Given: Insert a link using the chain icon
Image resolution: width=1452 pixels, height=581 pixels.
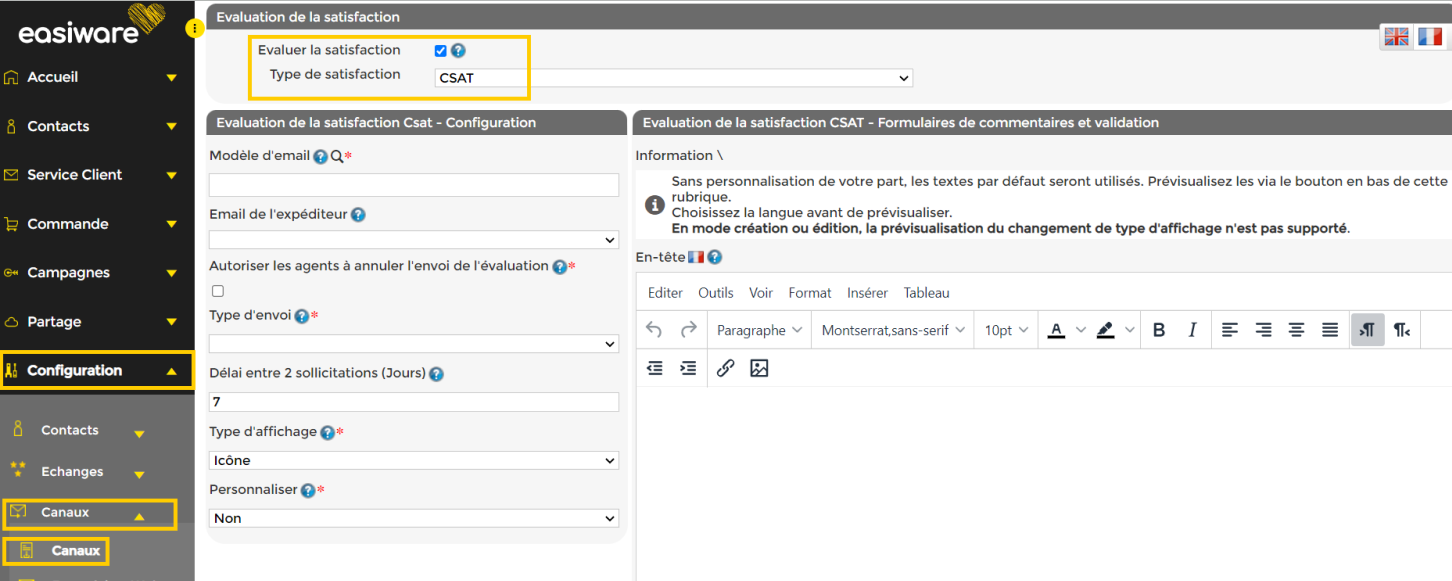Looking at the screenshot, I should (726, 368).
